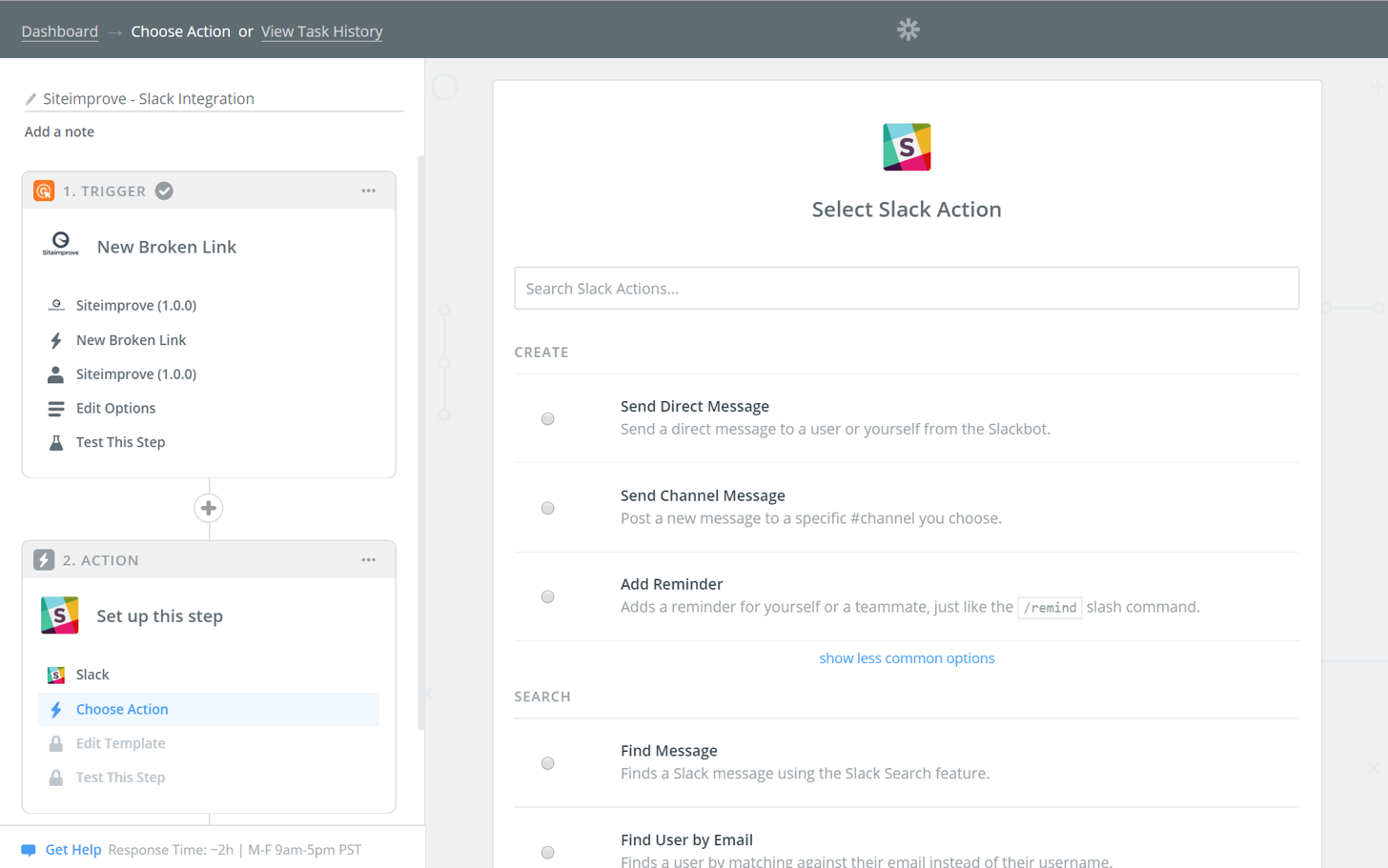
Task: Click the New Broken Link trigger heading
Action: pos(167,247)
